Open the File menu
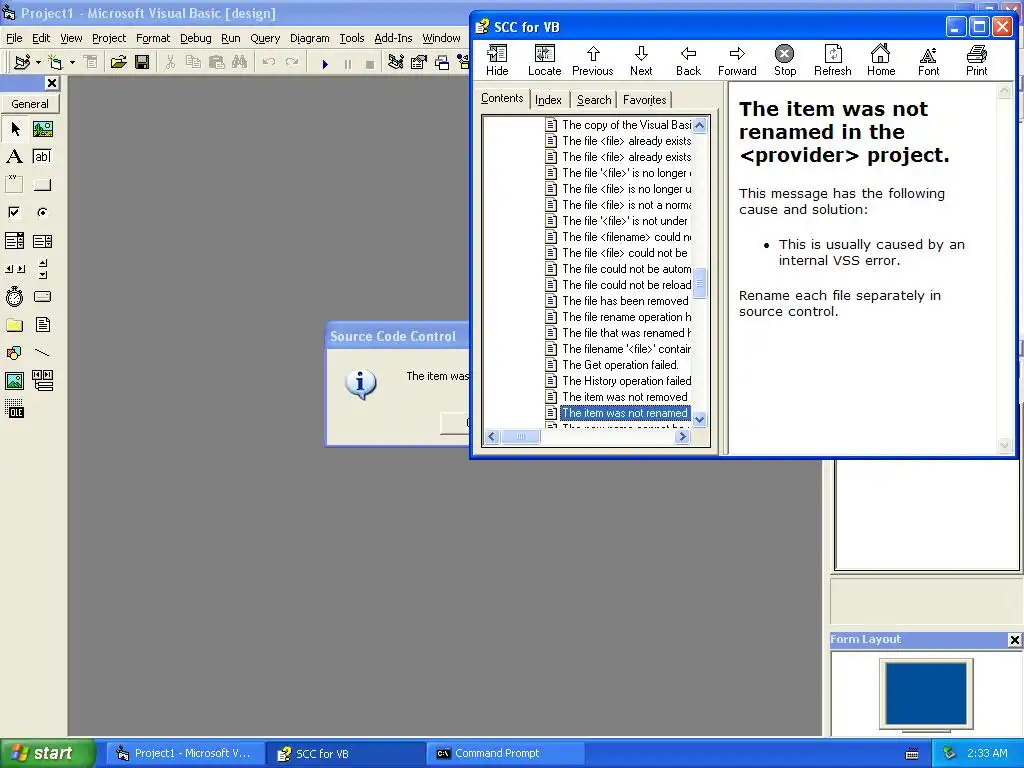This screenshot has height=768, width=1024. tap(14, 38)
